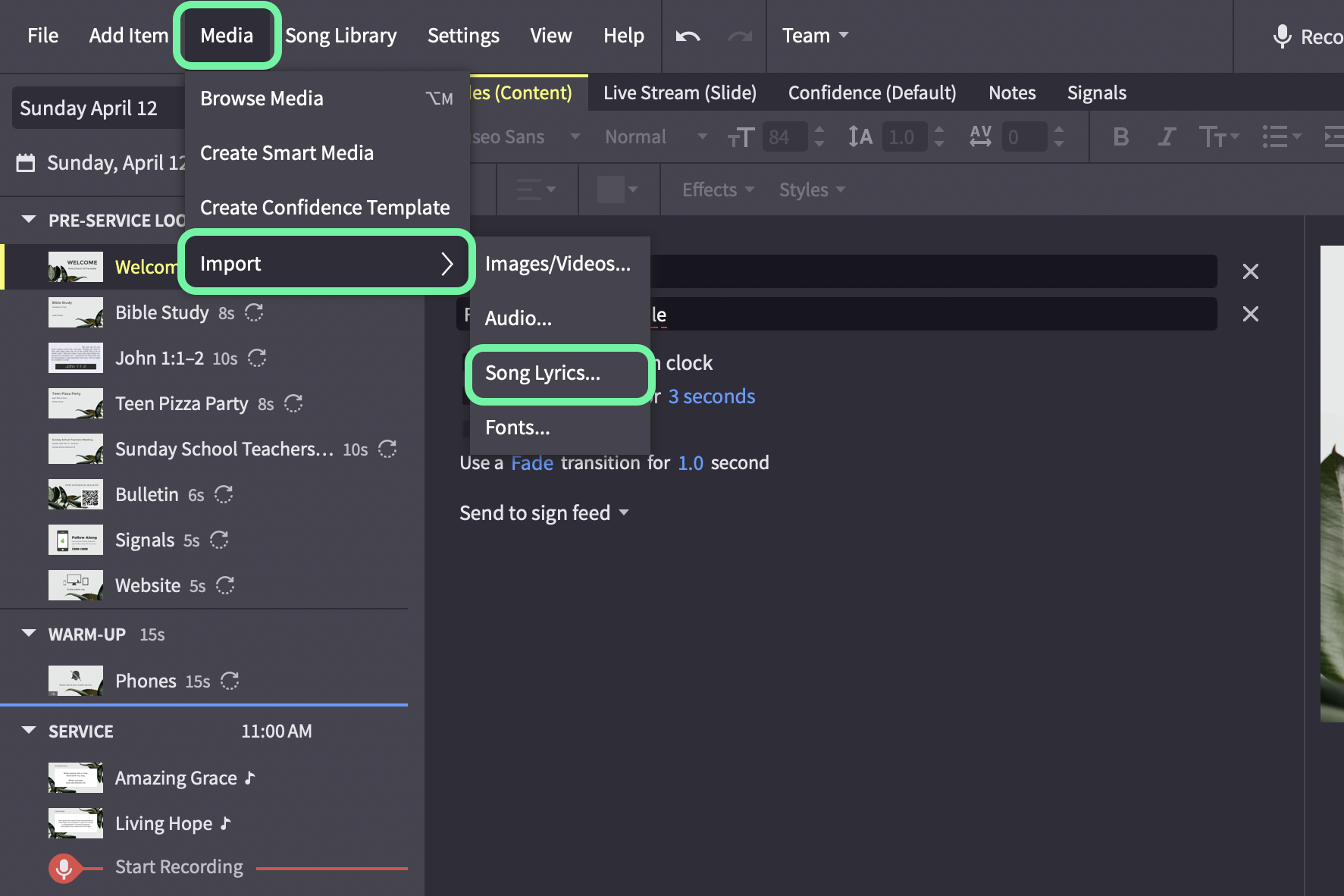
Task: Collapse the WARM-UP section
Action: 29,634
